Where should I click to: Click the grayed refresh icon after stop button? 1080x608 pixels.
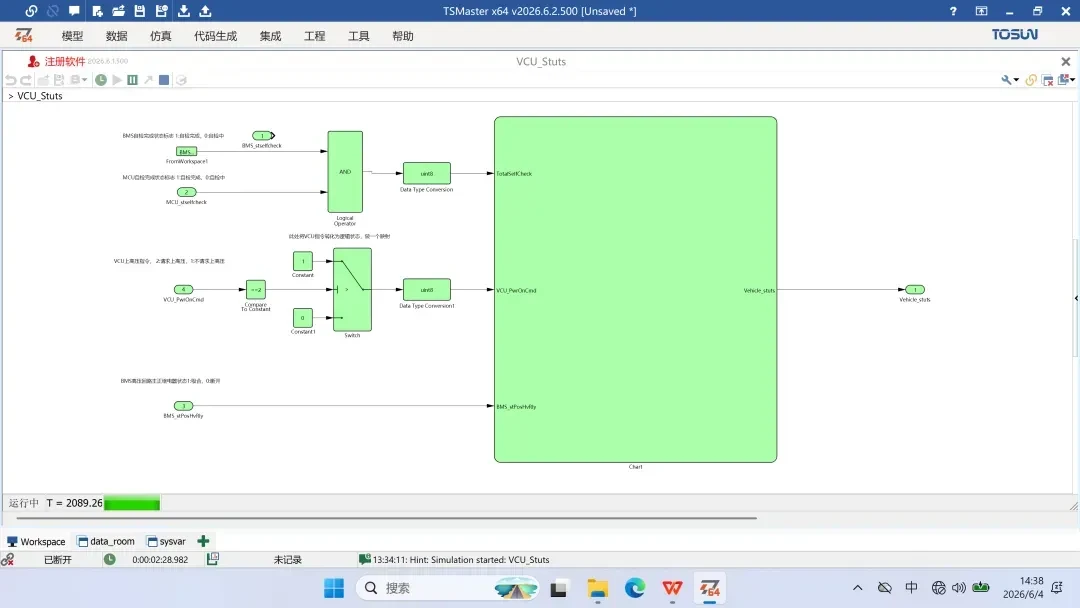(181, 80)
